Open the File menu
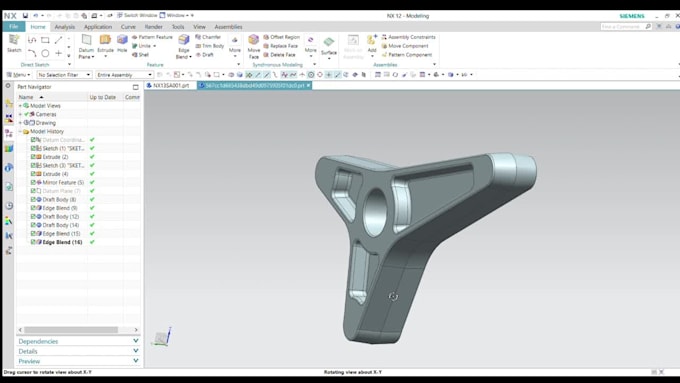Viewport: 680px width, 383px height. point(13,26)
